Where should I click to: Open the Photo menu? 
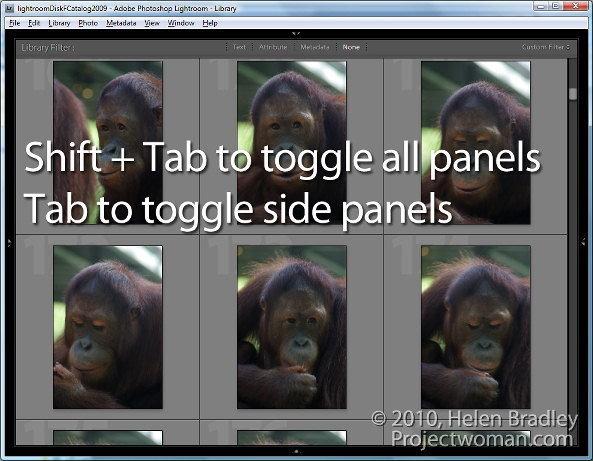coord(88,23)
